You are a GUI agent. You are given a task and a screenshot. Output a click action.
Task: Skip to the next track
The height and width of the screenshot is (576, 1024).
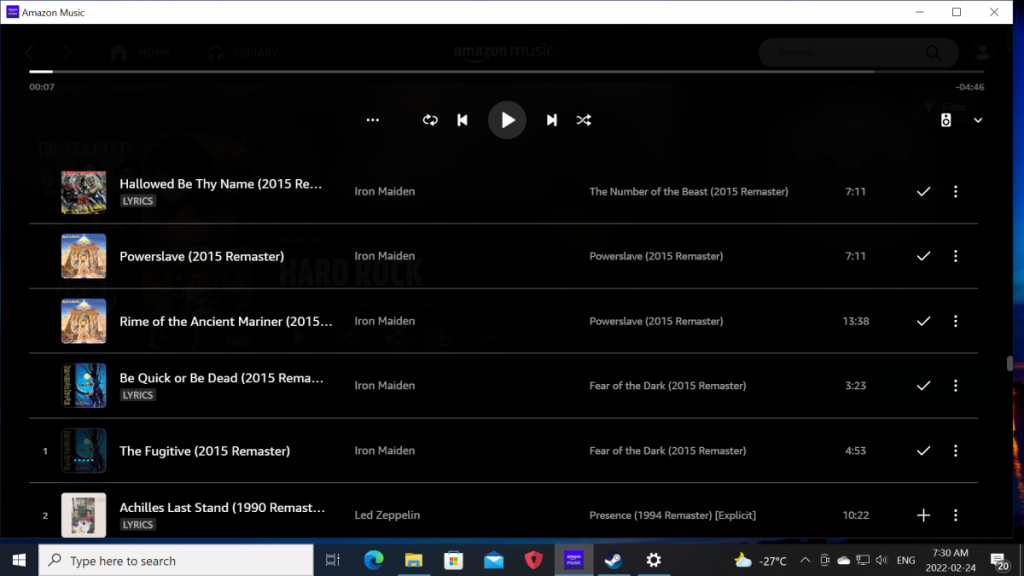point(551,120)
